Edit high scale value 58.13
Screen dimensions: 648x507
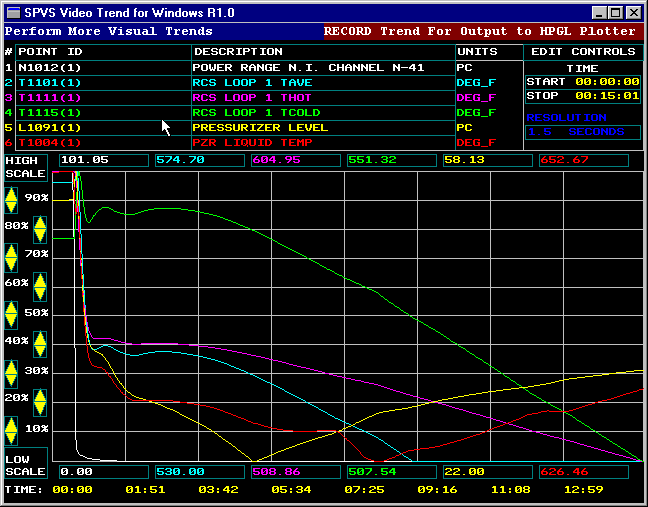pos(487,160)
